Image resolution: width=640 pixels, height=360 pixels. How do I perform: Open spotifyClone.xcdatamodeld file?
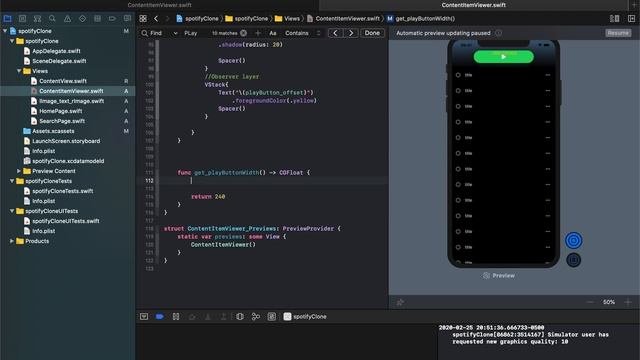tap(68, 161)
